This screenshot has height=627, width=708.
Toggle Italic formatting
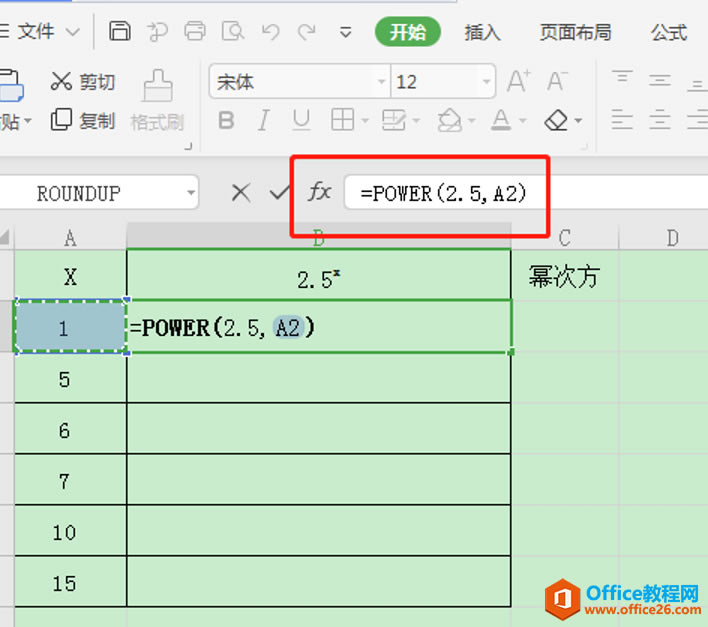(x=264, y=121)
